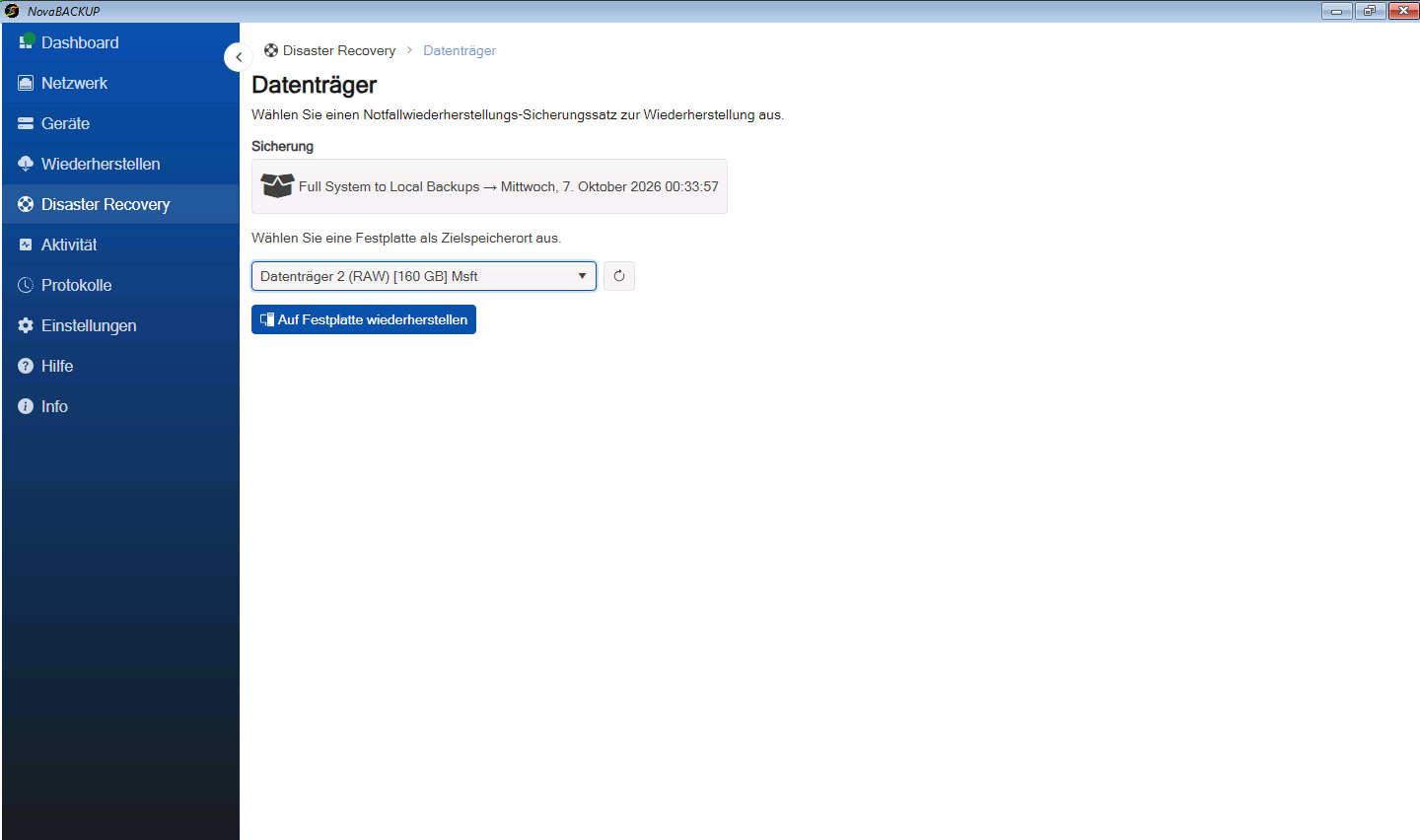Open the Datenträger 2 target disk dropdown
The width and height of the screenshot is (1420, 840).
424,276
